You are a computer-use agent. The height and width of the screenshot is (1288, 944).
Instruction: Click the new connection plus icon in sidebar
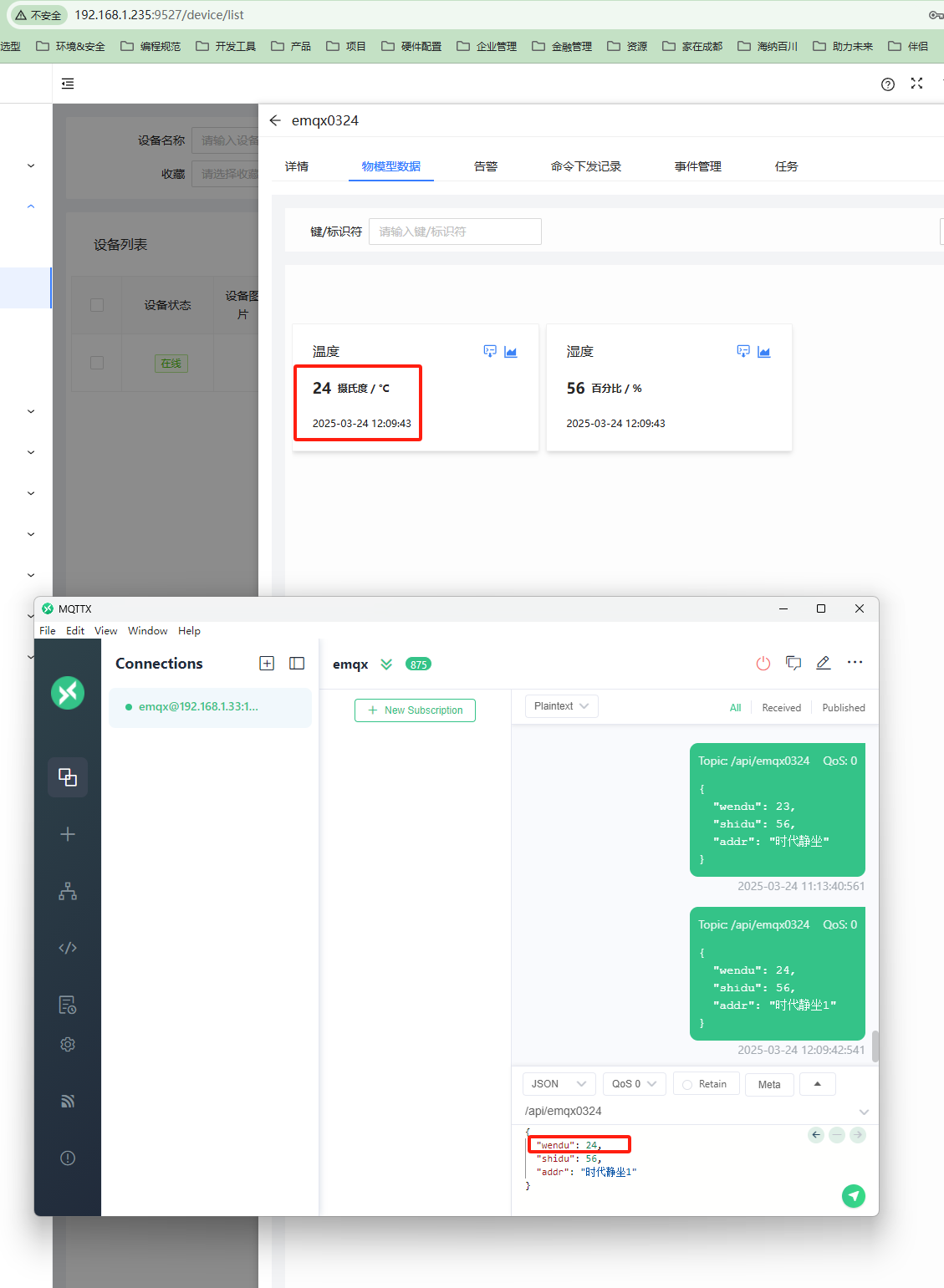pyautogui.click(x=68, y=834)
